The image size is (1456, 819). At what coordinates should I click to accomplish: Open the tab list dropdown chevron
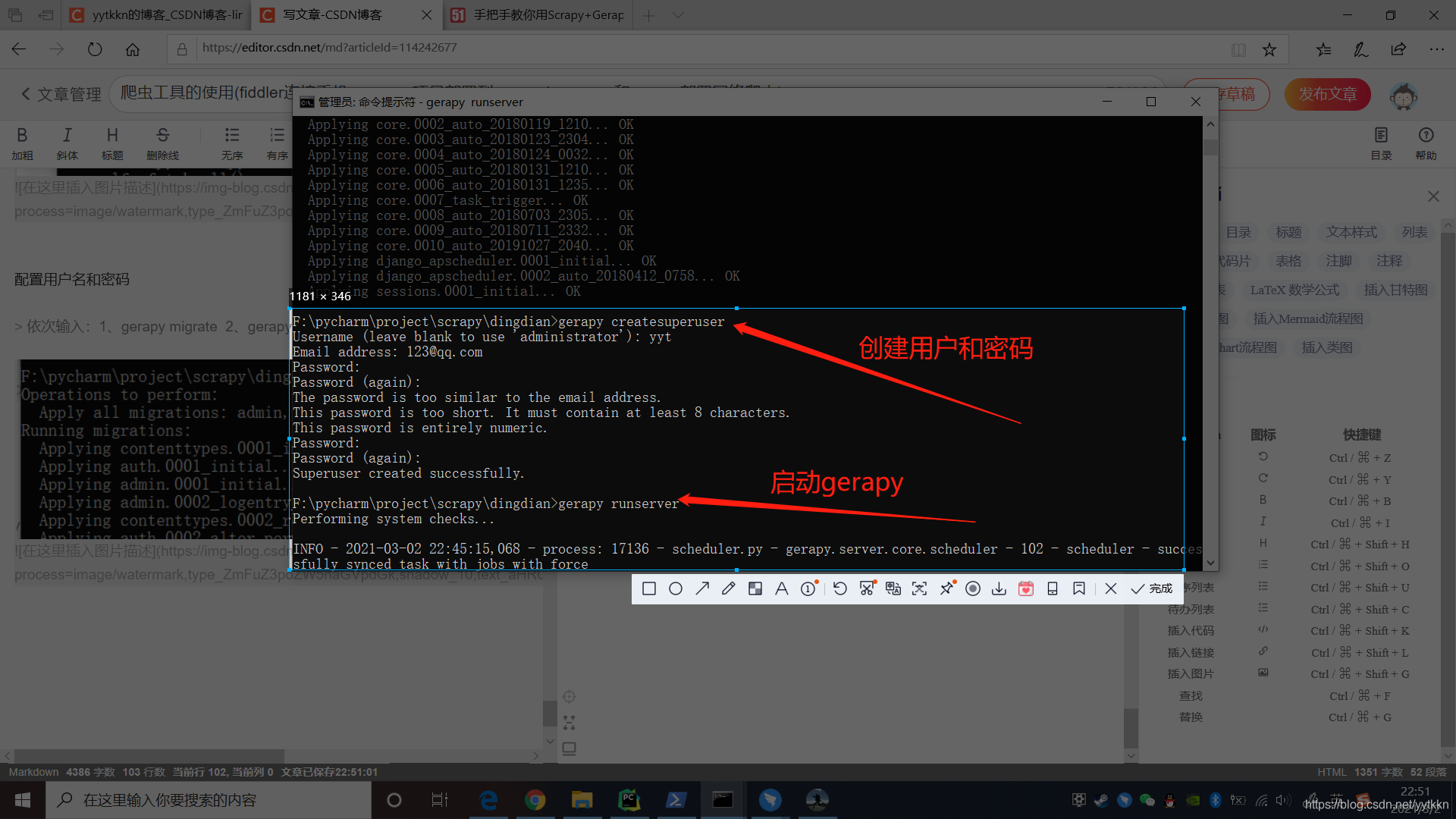click(678, 15)
